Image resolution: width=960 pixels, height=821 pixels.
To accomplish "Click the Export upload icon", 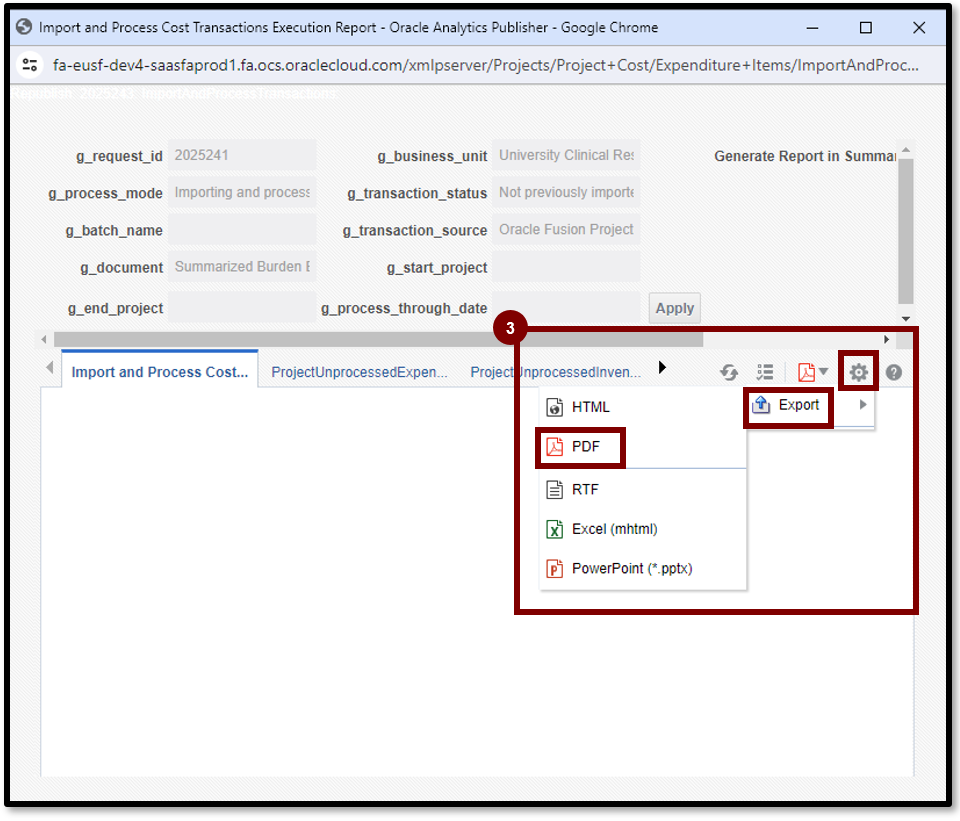I will click(x=761, y=405).
